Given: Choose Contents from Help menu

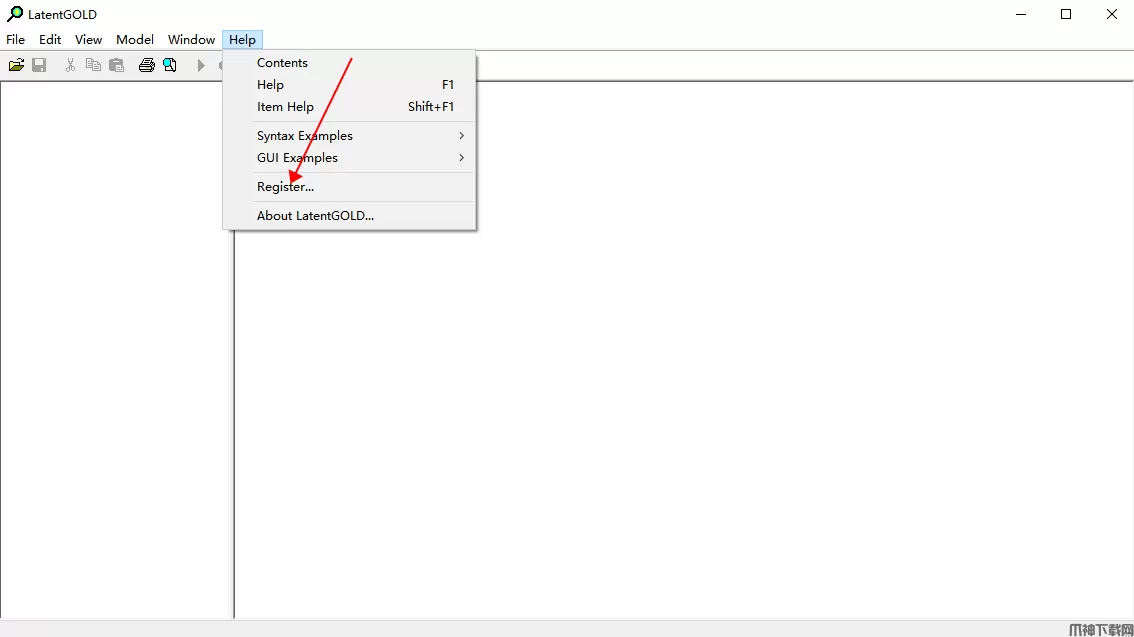Looking at the screenshot, I should 349,63.
